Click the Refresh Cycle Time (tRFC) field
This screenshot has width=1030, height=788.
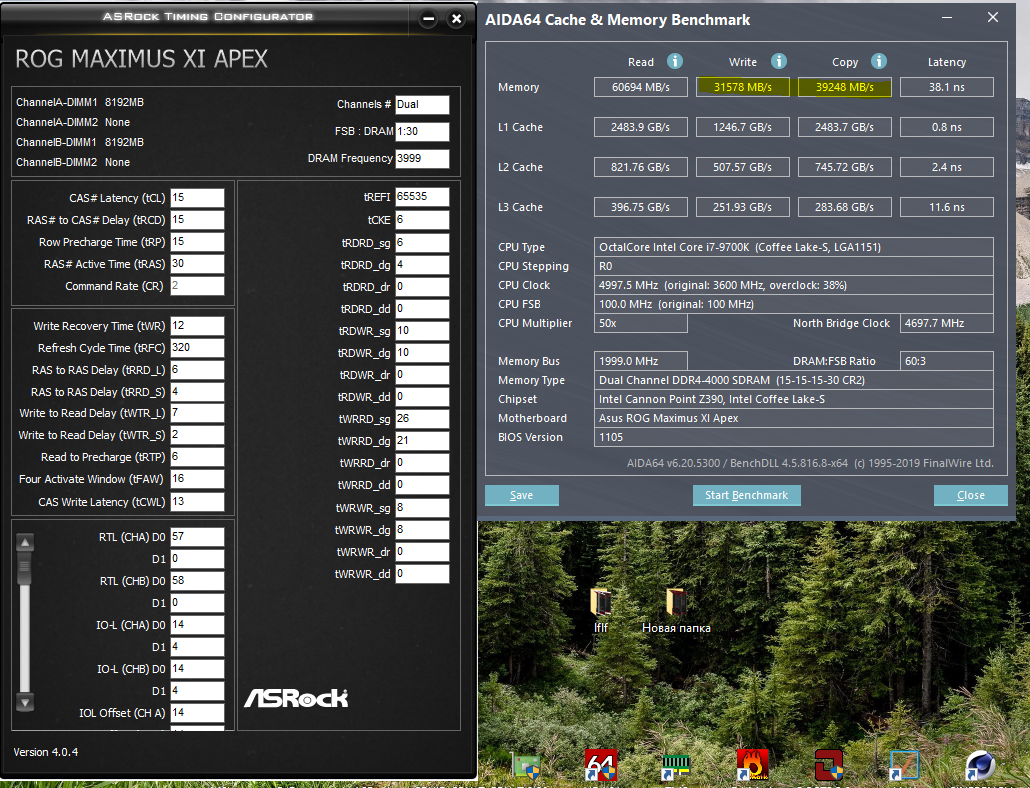(197, 347)
